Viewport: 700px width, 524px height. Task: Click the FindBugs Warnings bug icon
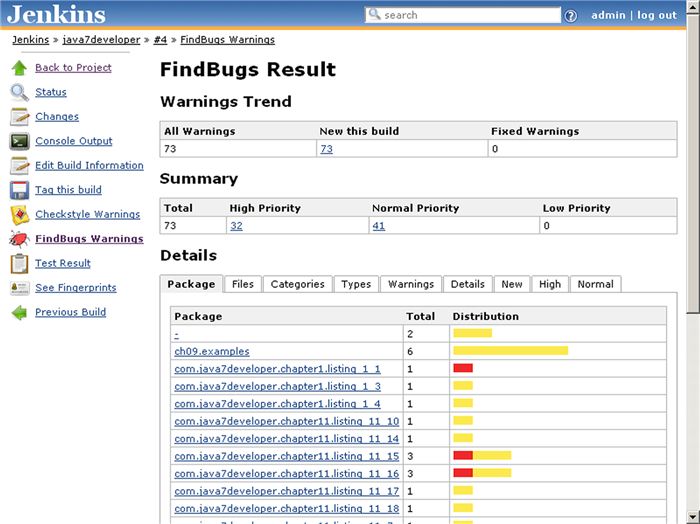(x=19, y=239)
